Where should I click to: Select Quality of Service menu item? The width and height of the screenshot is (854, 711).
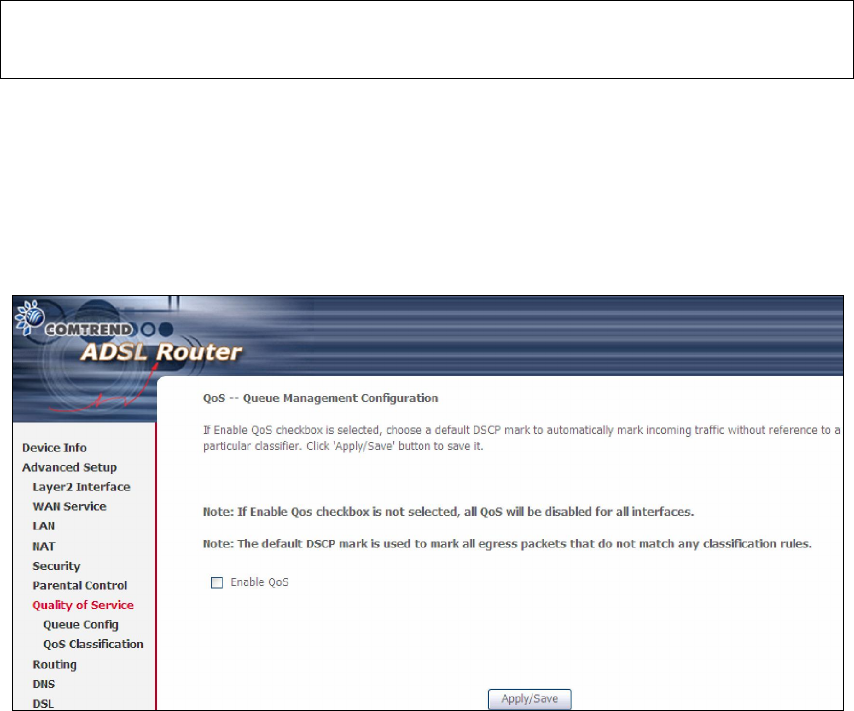83,605
